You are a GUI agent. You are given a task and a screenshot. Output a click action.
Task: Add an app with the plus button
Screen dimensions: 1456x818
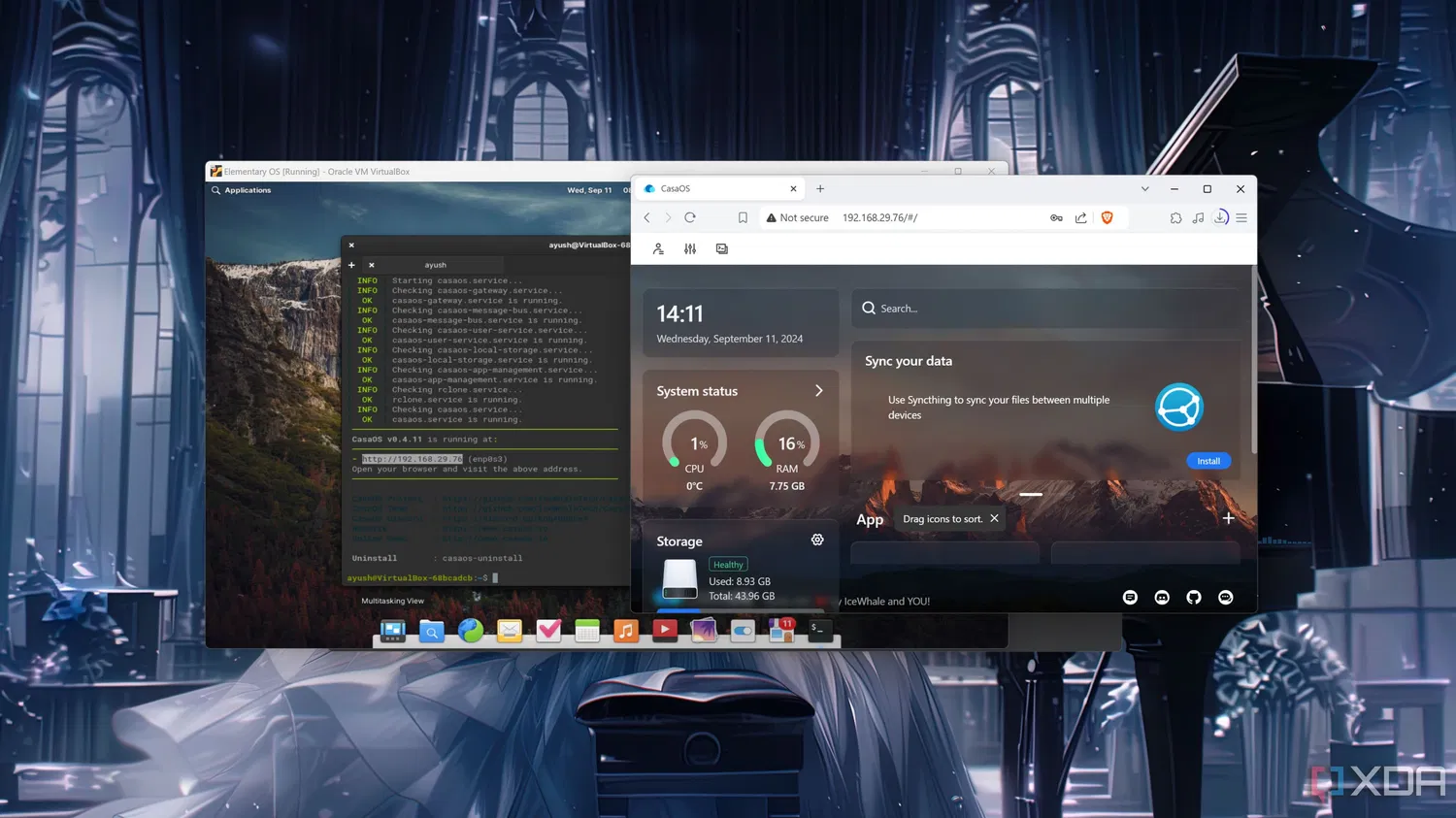[1229, 518]
